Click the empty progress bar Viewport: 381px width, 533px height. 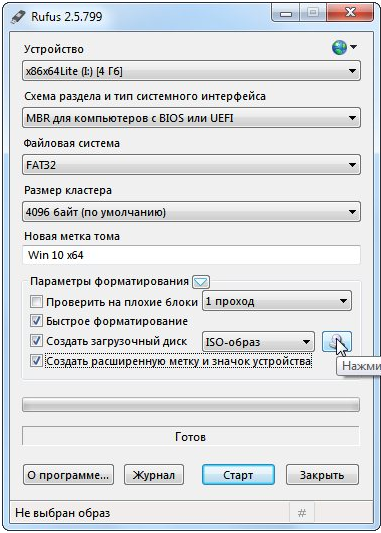pos(191,405)
